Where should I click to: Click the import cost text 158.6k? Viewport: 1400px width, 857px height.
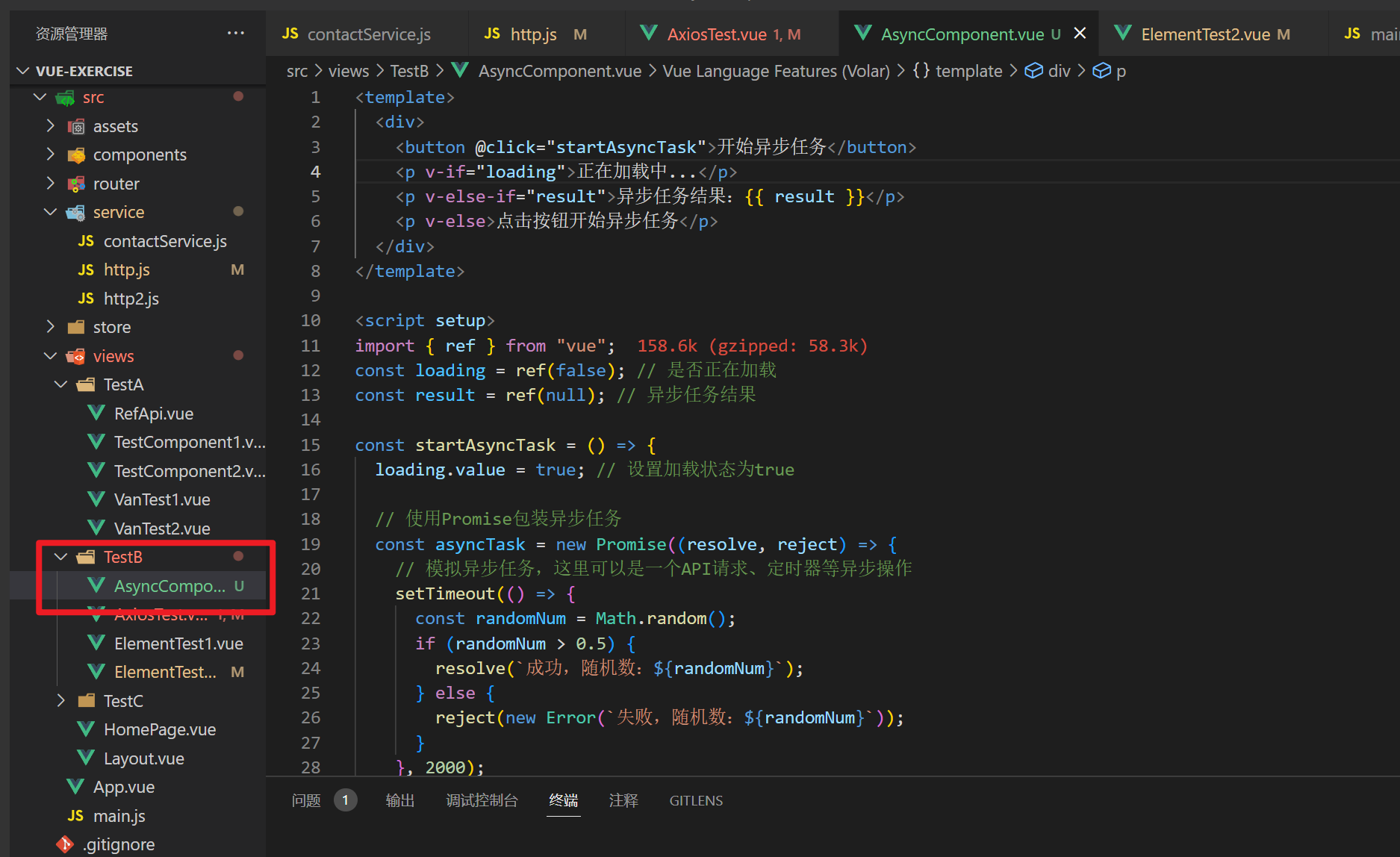[667, 346]
